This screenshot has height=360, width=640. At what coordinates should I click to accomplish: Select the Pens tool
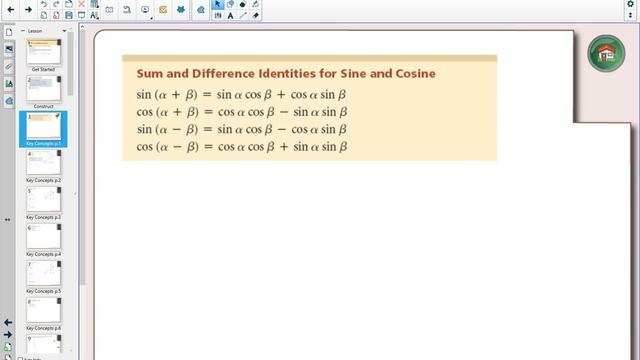pyautogui.click(x=218, y=16)
